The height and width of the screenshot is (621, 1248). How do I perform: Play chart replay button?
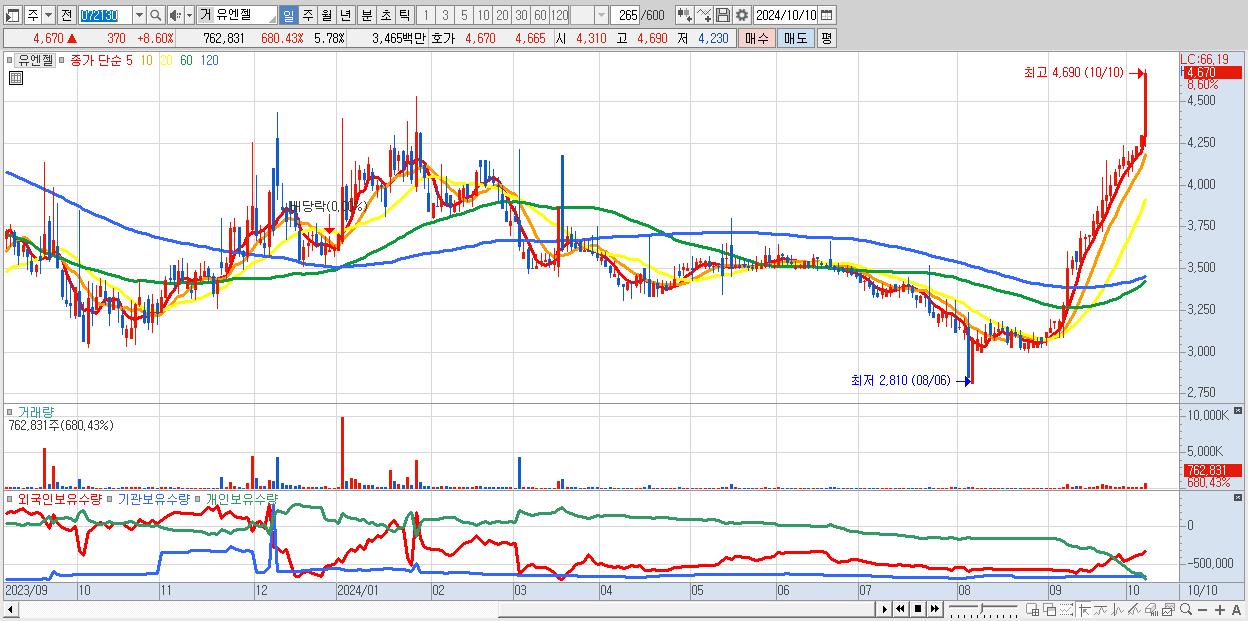[885, 609]
